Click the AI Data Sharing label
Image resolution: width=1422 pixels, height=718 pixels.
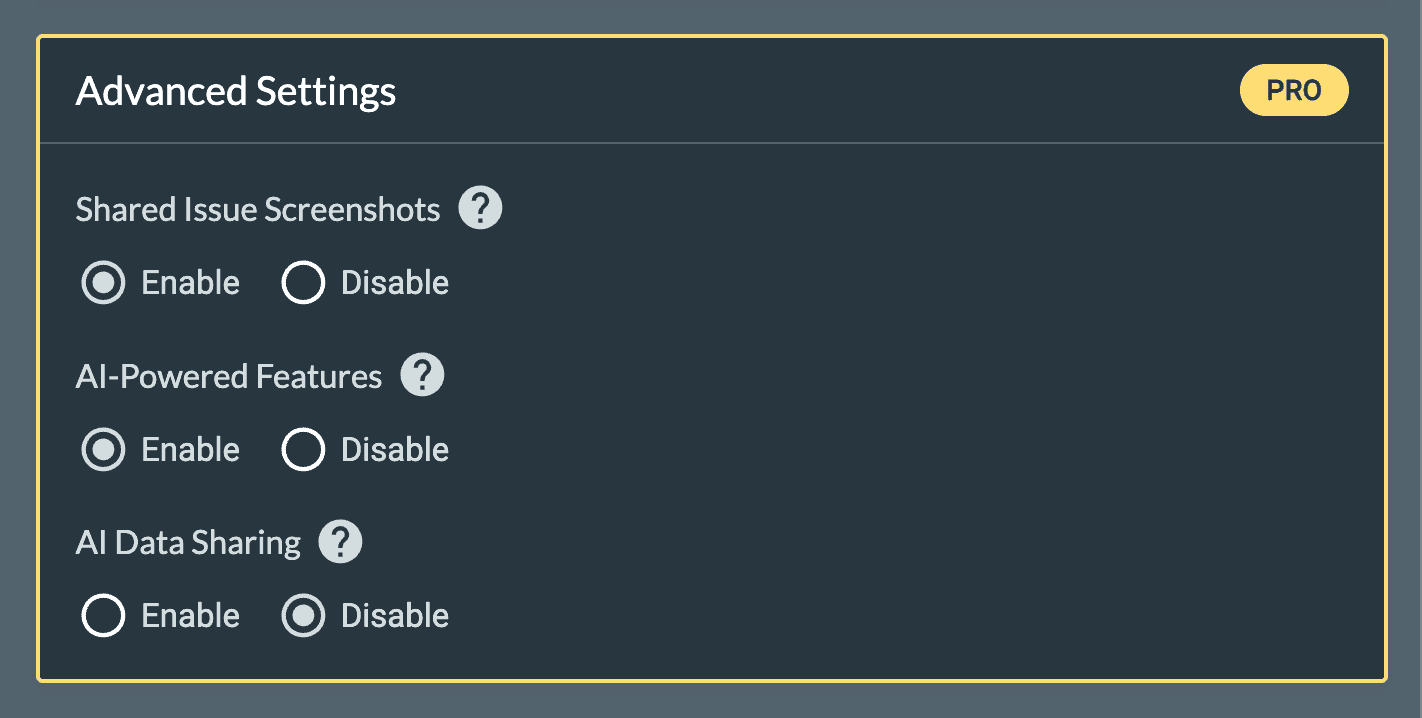[x=188, y=541]
